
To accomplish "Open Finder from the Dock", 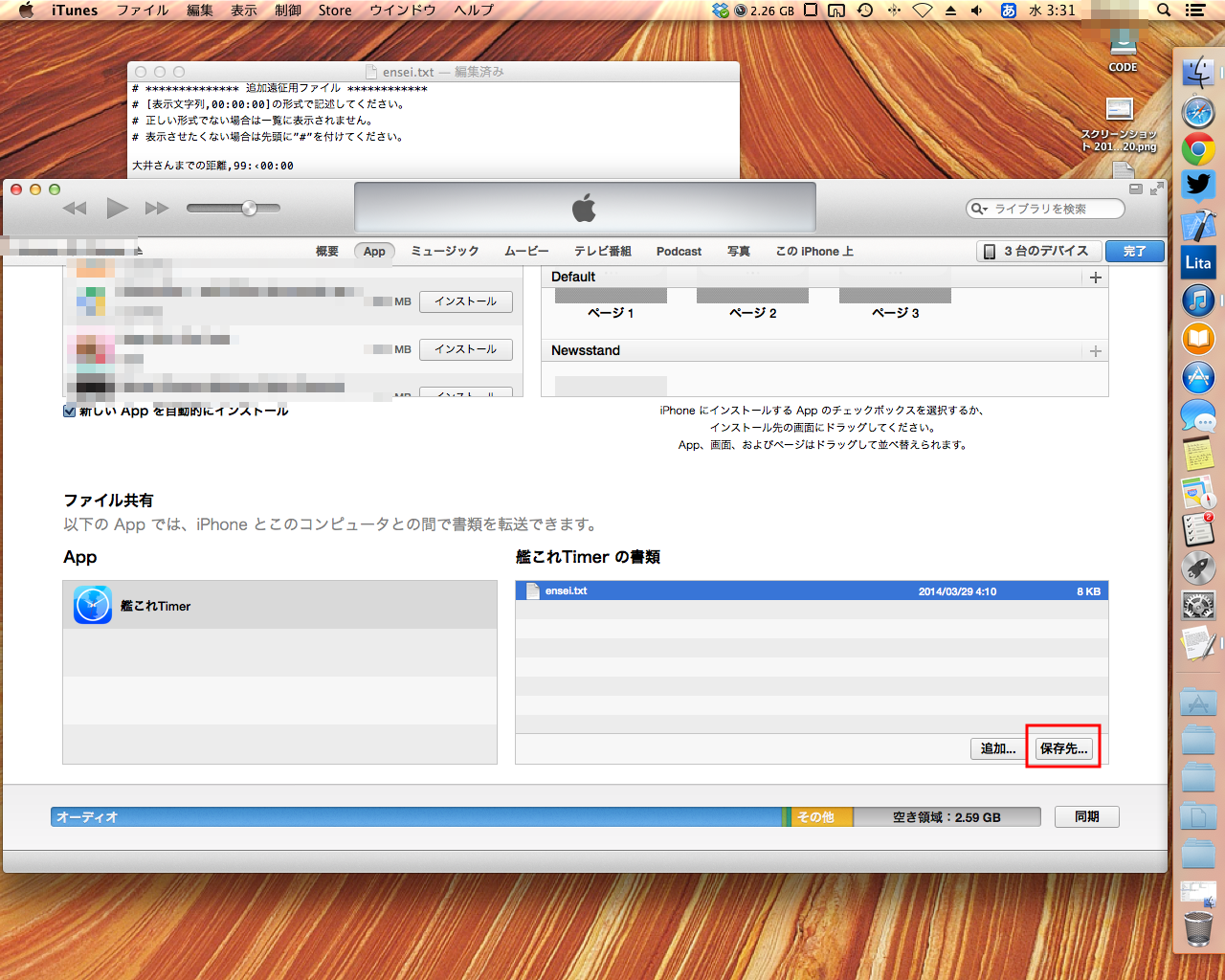I will coord(1198,73).
